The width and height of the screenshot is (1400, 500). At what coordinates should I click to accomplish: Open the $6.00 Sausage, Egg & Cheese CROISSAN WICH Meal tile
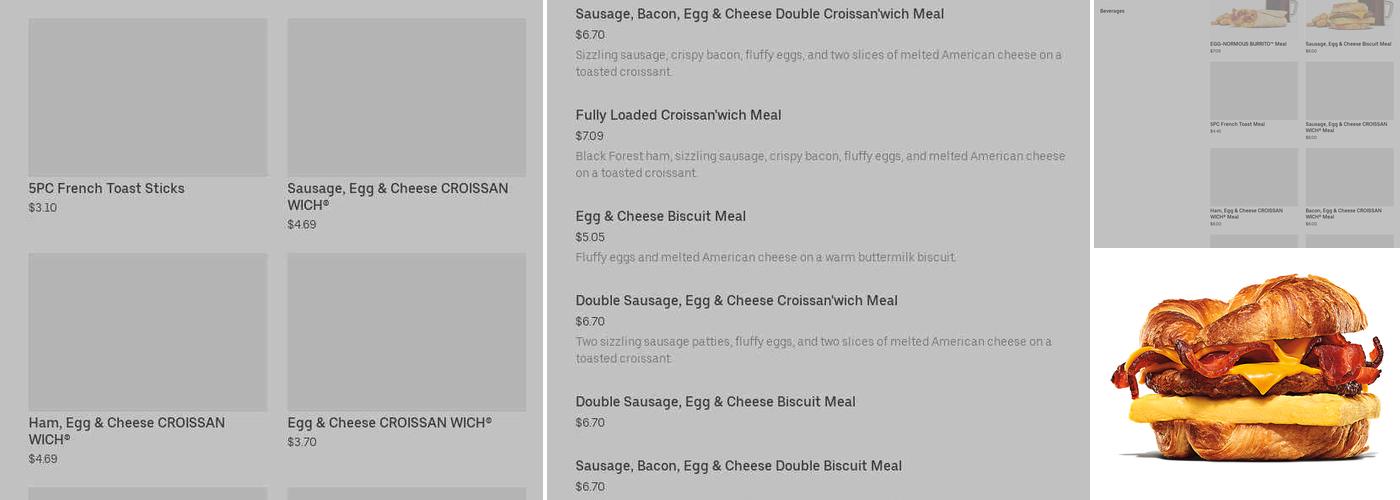[1349, 91]
